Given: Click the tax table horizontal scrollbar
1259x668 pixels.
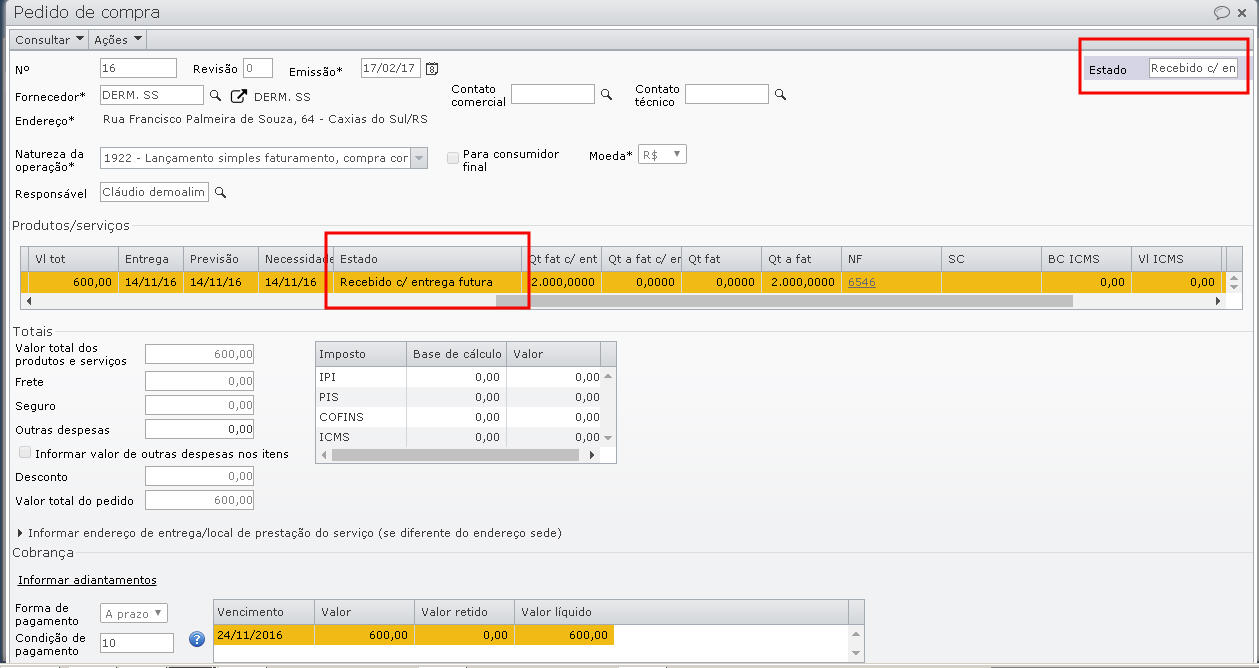Looking at the screenshot, I should pos(455,454).
